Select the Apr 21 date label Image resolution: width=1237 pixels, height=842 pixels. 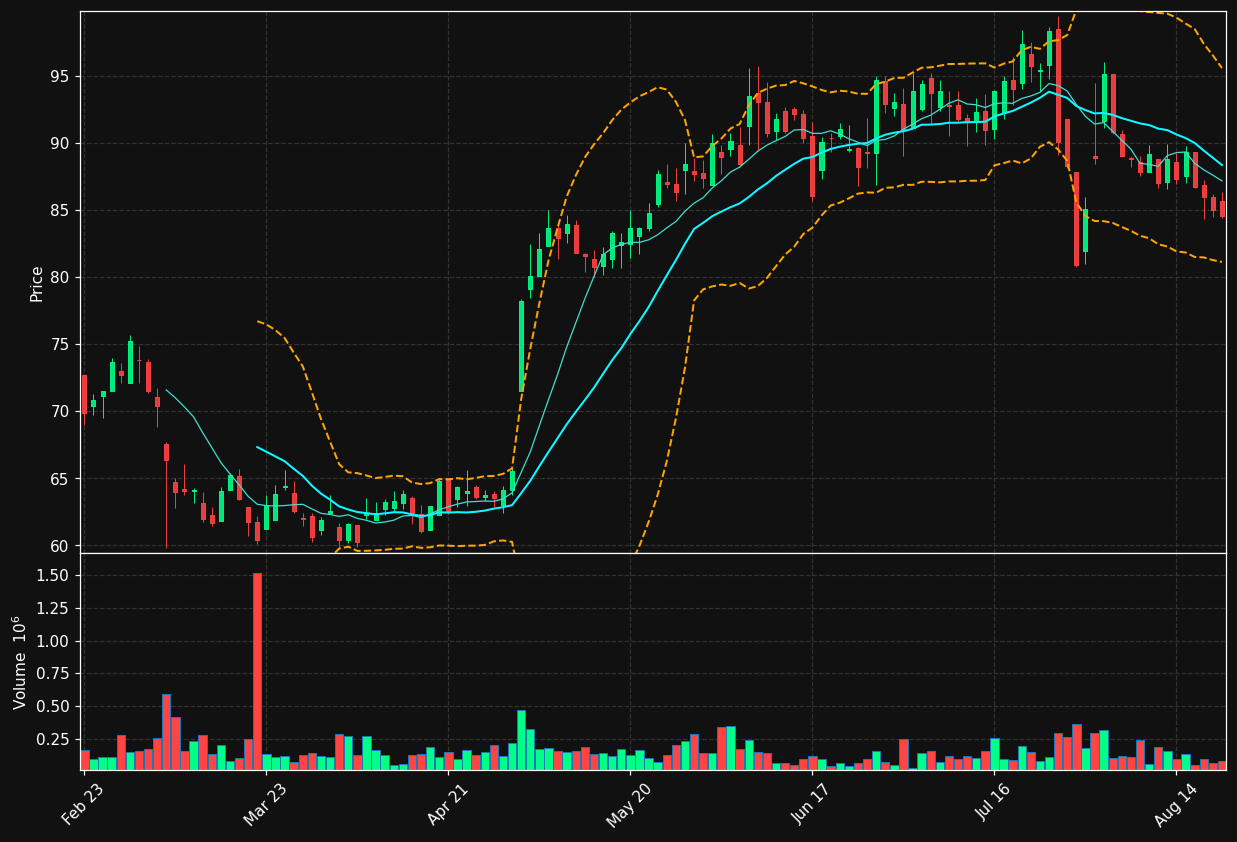click(447, 804)
